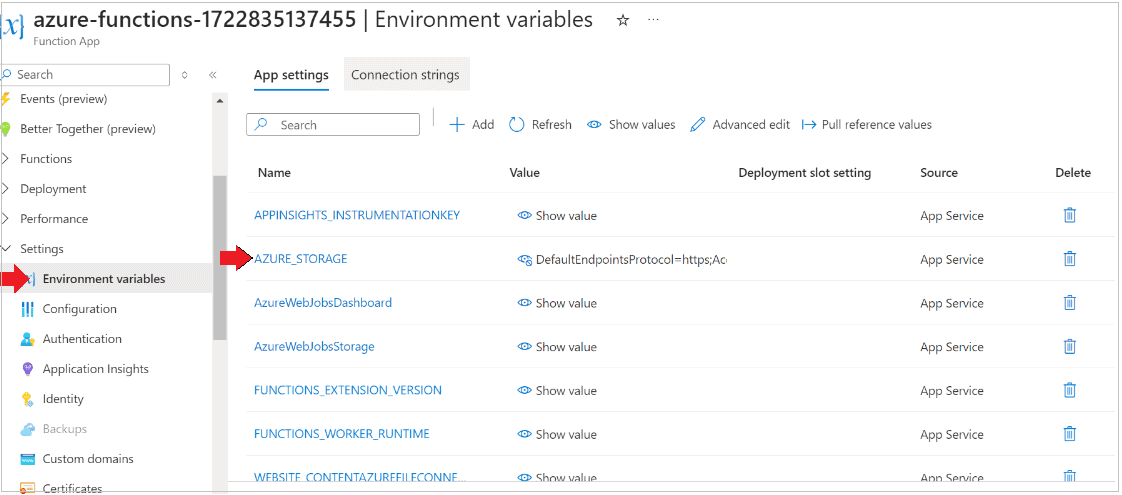Image resolution: width=1122 pixels, height=495 pixels.
Task: Click the Custom domains icon
Action: 28,459
